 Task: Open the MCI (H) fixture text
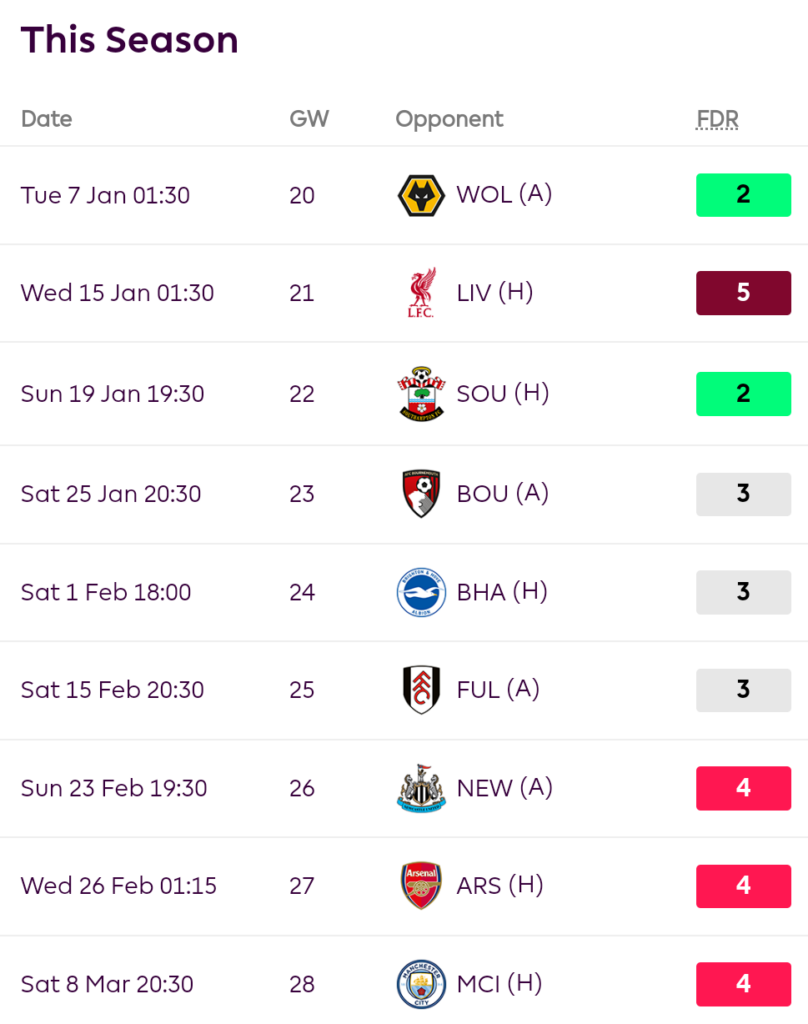tap(500, 984)
